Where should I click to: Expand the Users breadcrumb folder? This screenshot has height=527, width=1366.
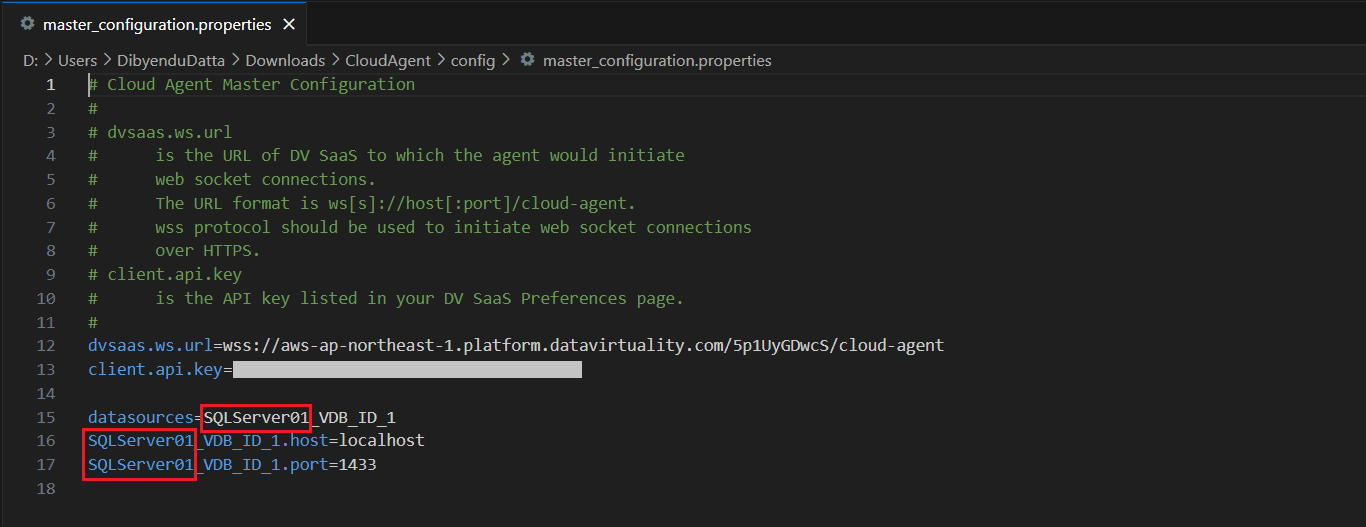coord(77,60)
